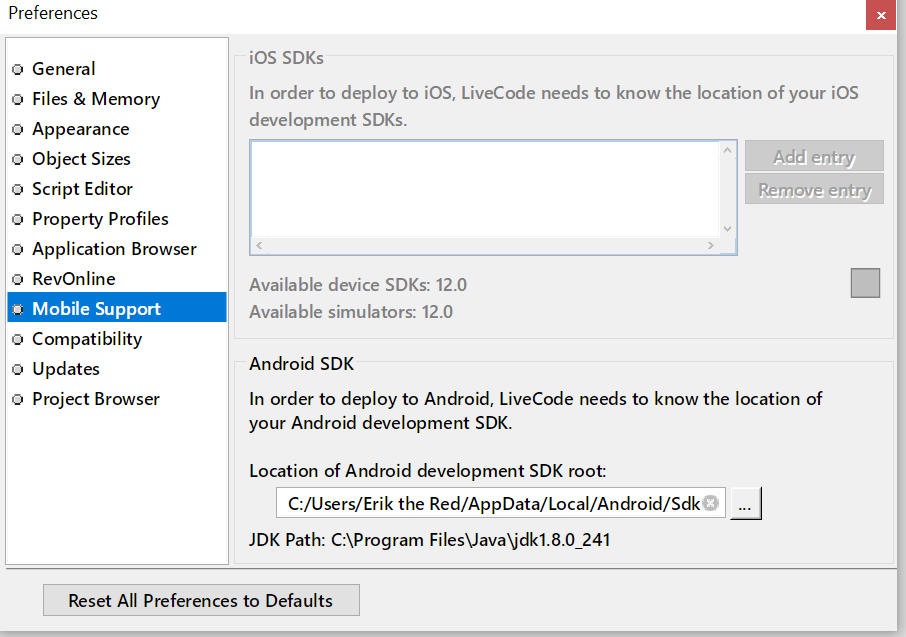Select Property Profiles in sidebar
This screenshot has width=906, height=637.
(x=100, y=219)
